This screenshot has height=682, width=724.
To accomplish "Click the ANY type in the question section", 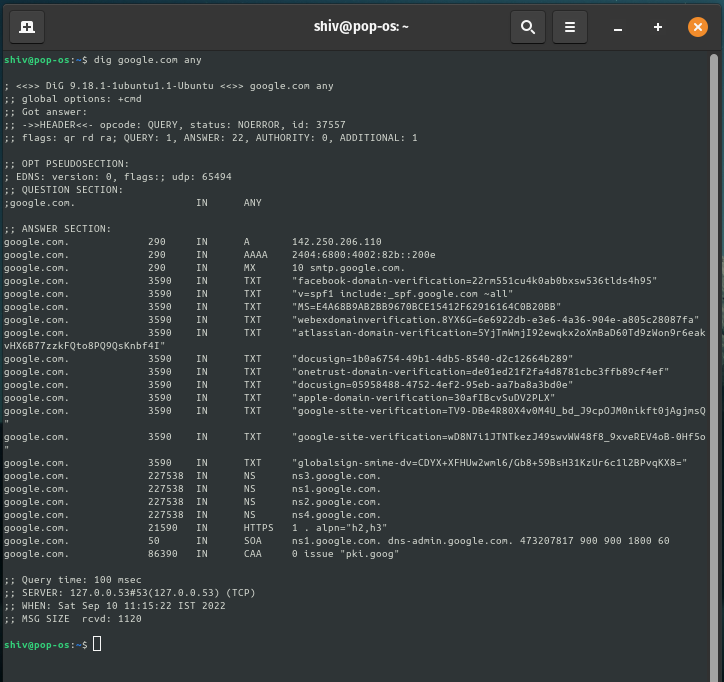I will pyautogui.click(x=253, y=203).
